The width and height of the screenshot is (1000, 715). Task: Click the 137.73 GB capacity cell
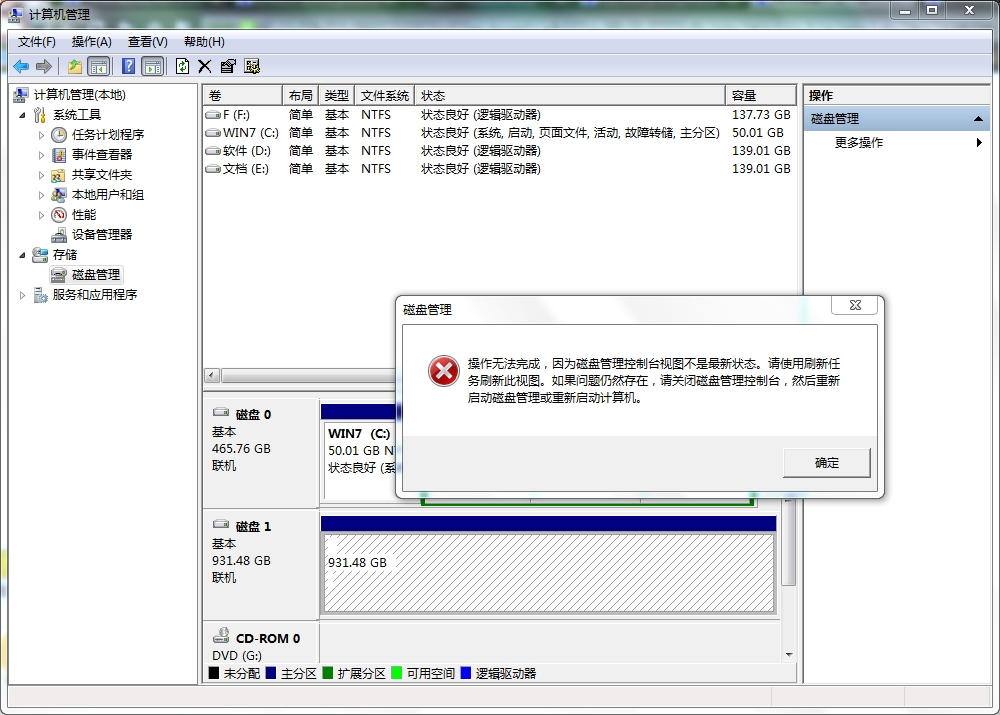point(761,115)
